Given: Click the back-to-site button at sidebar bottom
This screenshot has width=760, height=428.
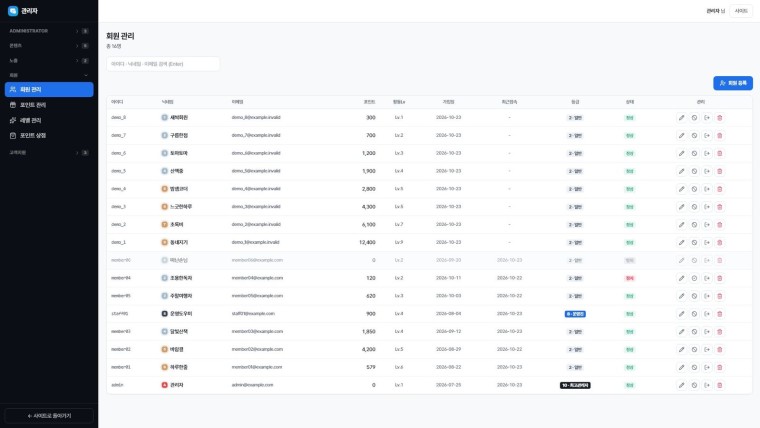Looking at the screenshot, I should point(49,416).
